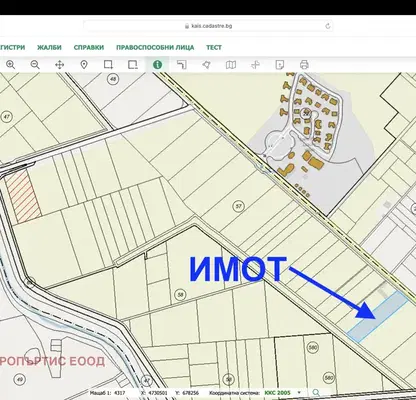416x400 pixels.
Task: Select the rectangle remove-selection tool
Action: pyautogui.click(x=133, y=65)
